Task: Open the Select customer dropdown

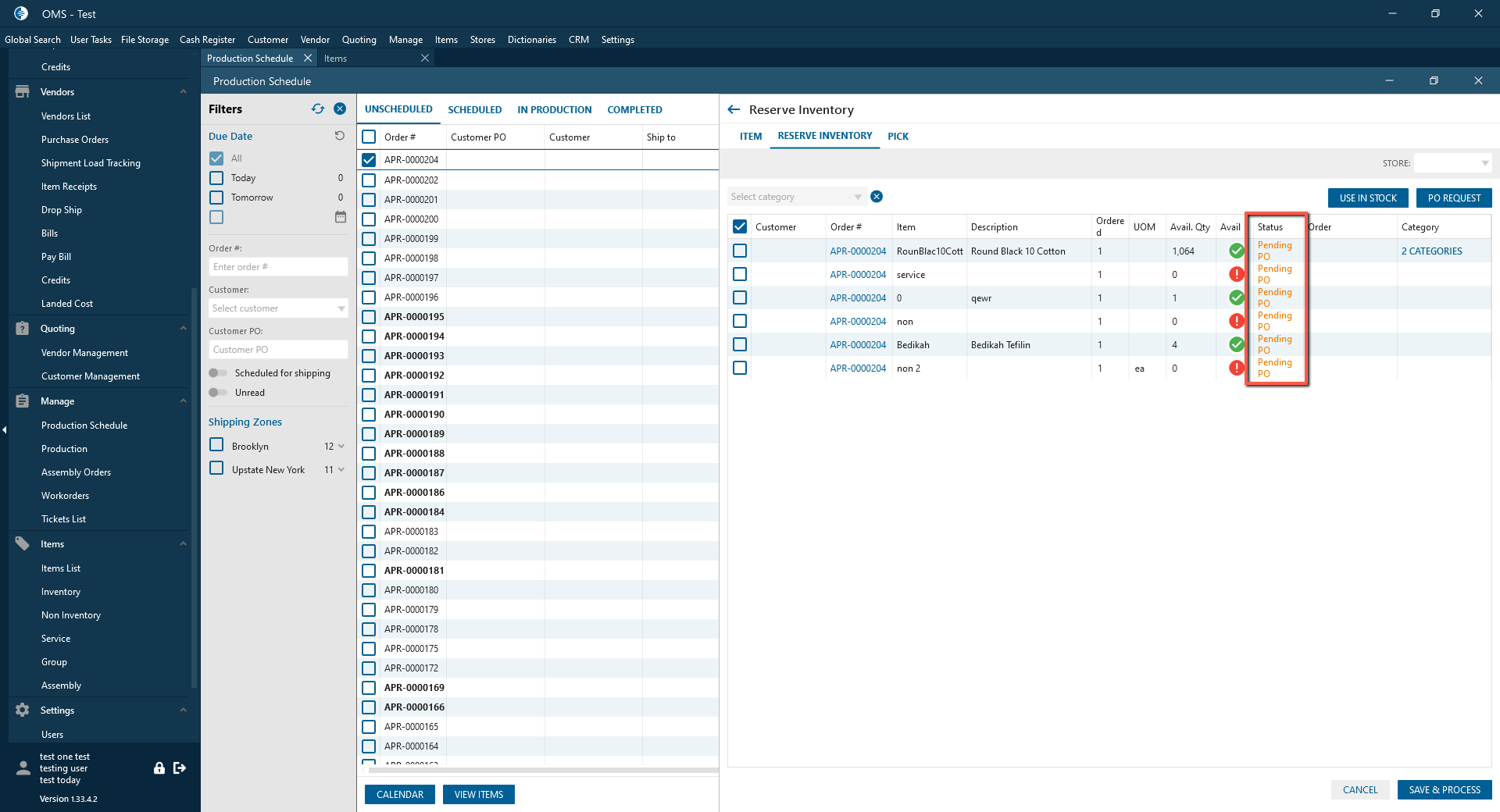Action: 278,308
